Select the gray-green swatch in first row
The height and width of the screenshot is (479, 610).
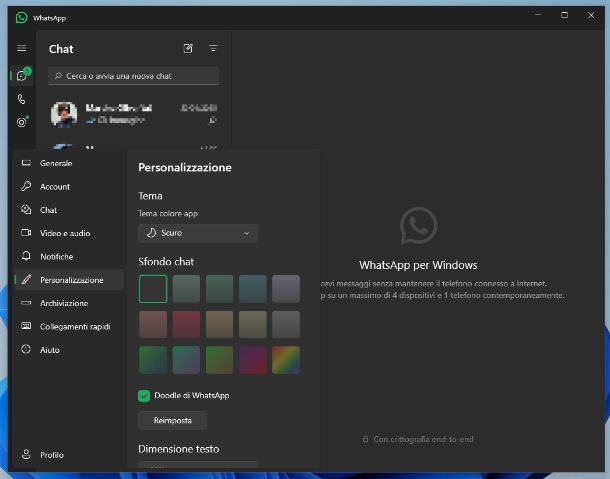186,289
